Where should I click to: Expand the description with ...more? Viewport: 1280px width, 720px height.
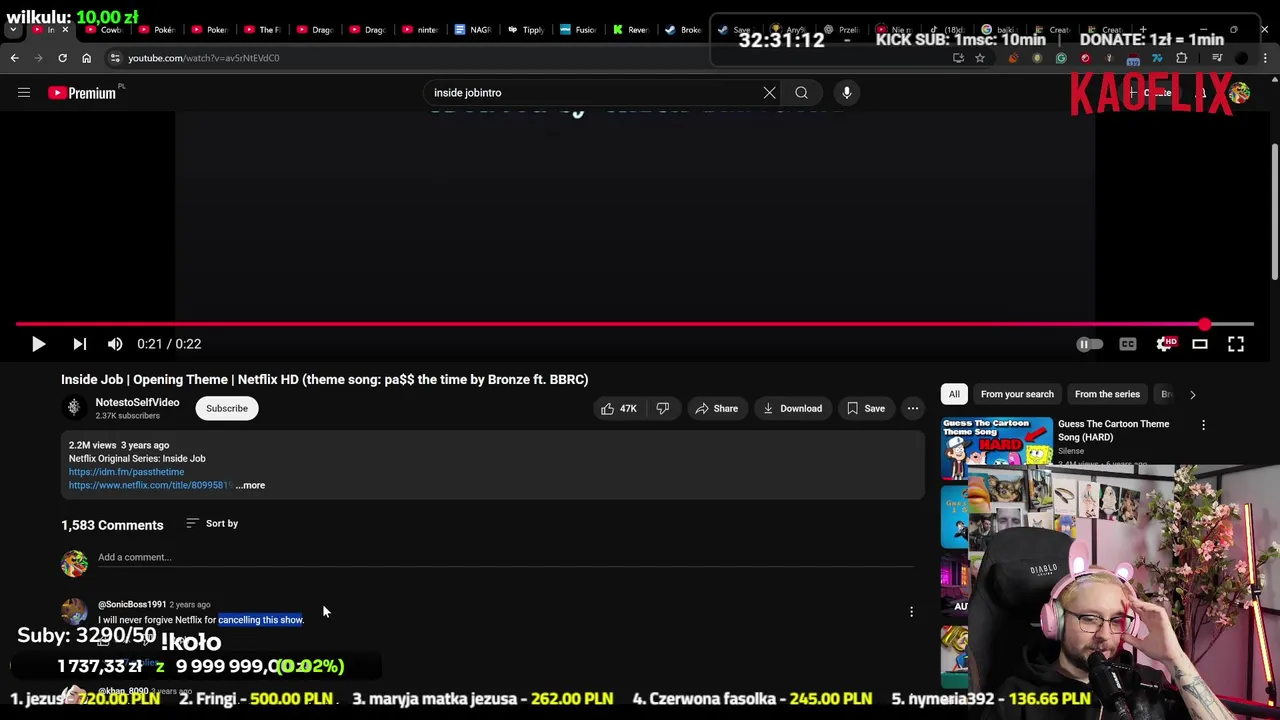pyautogui.click(x=251, y=485)
